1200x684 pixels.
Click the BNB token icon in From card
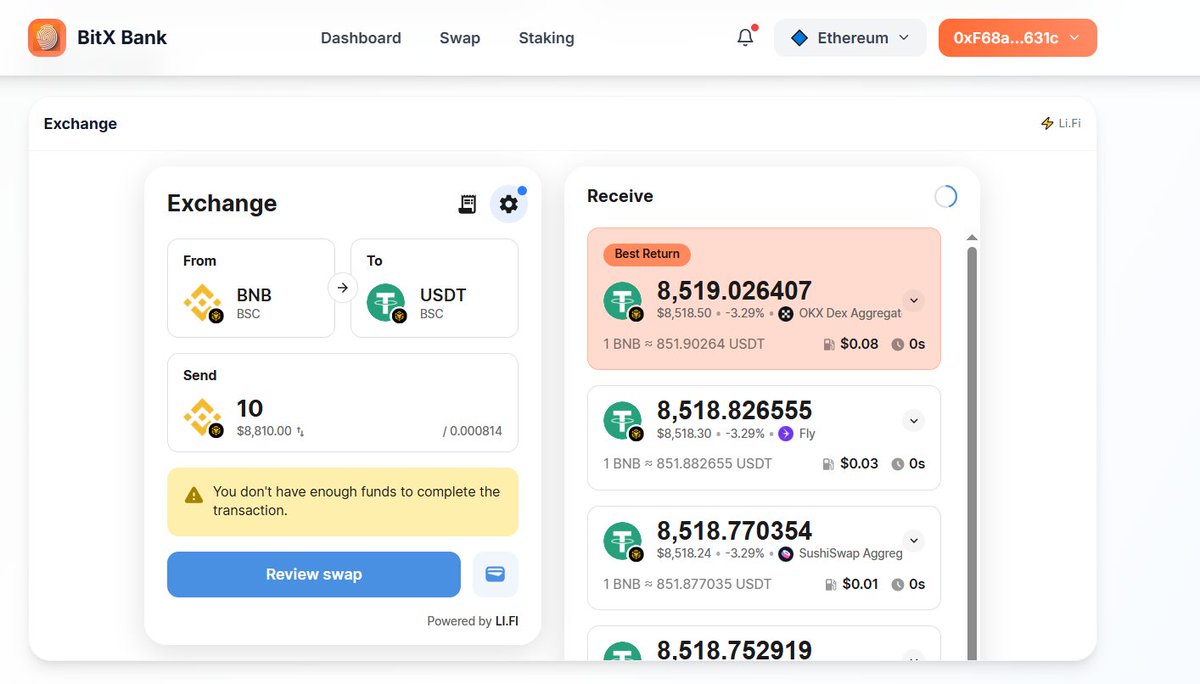[x=203, y=302]
